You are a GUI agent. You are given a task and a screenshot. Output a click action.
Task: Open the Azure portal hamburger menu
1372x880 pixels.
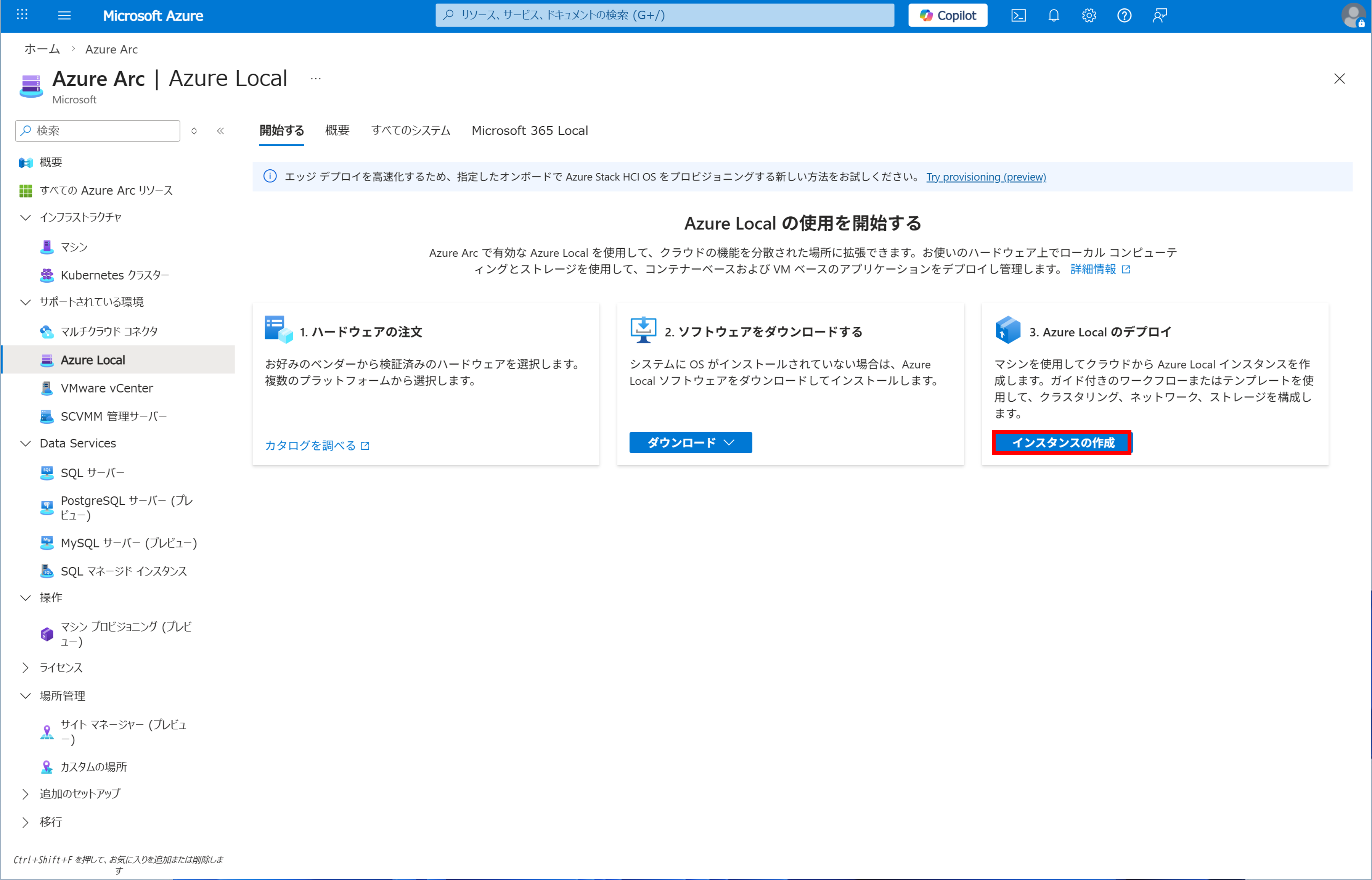coord(64,15)
